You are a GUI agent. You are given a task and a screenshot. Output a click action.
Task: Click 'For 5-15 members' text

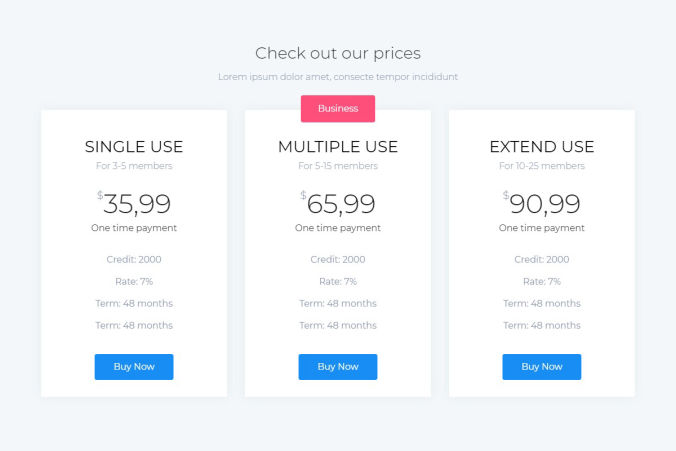[x=338, y=166]
